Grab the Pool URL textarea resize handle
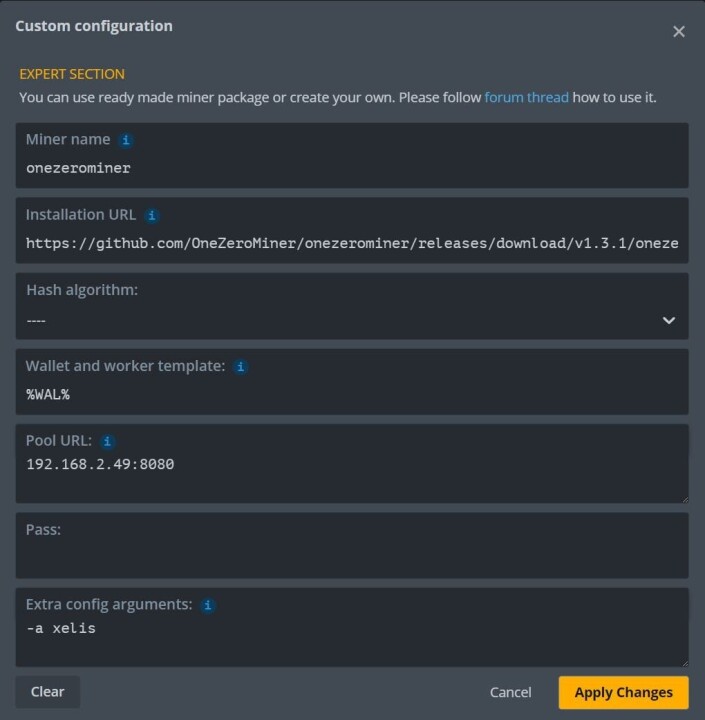 pos(685,500)
